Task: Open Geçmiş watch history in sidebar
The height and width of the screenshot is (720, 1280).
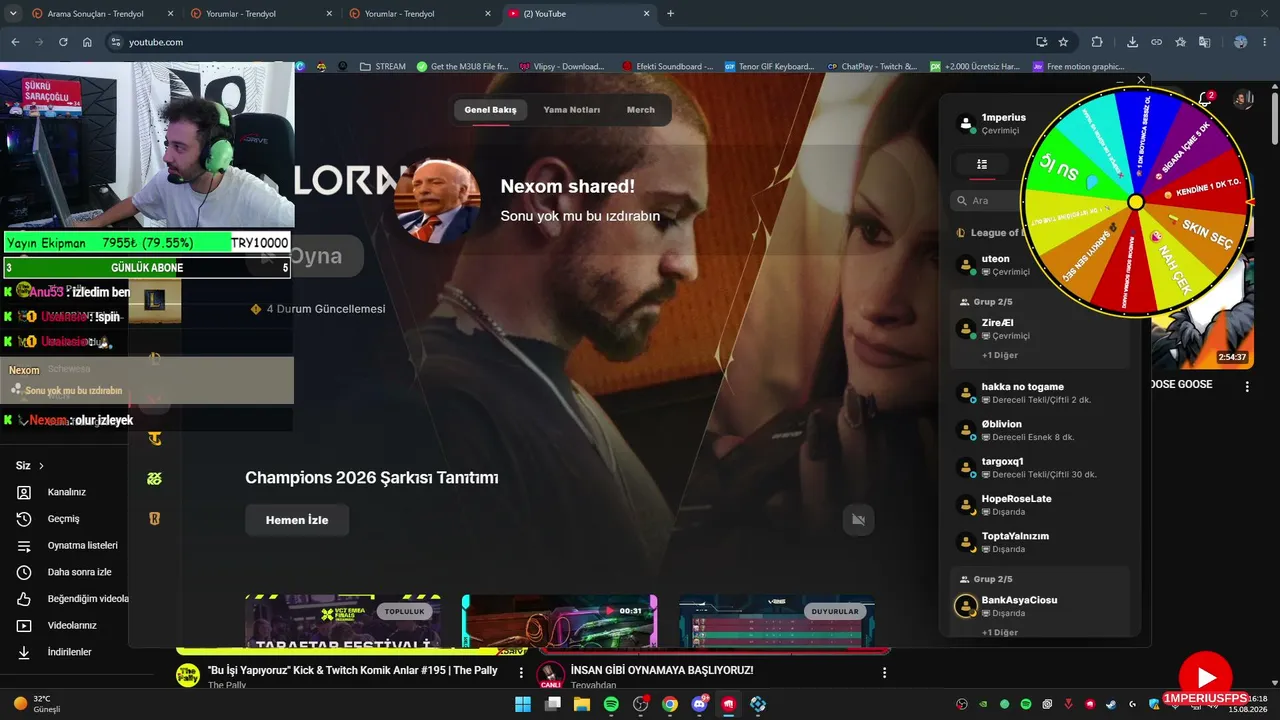Action: point(63,519)
